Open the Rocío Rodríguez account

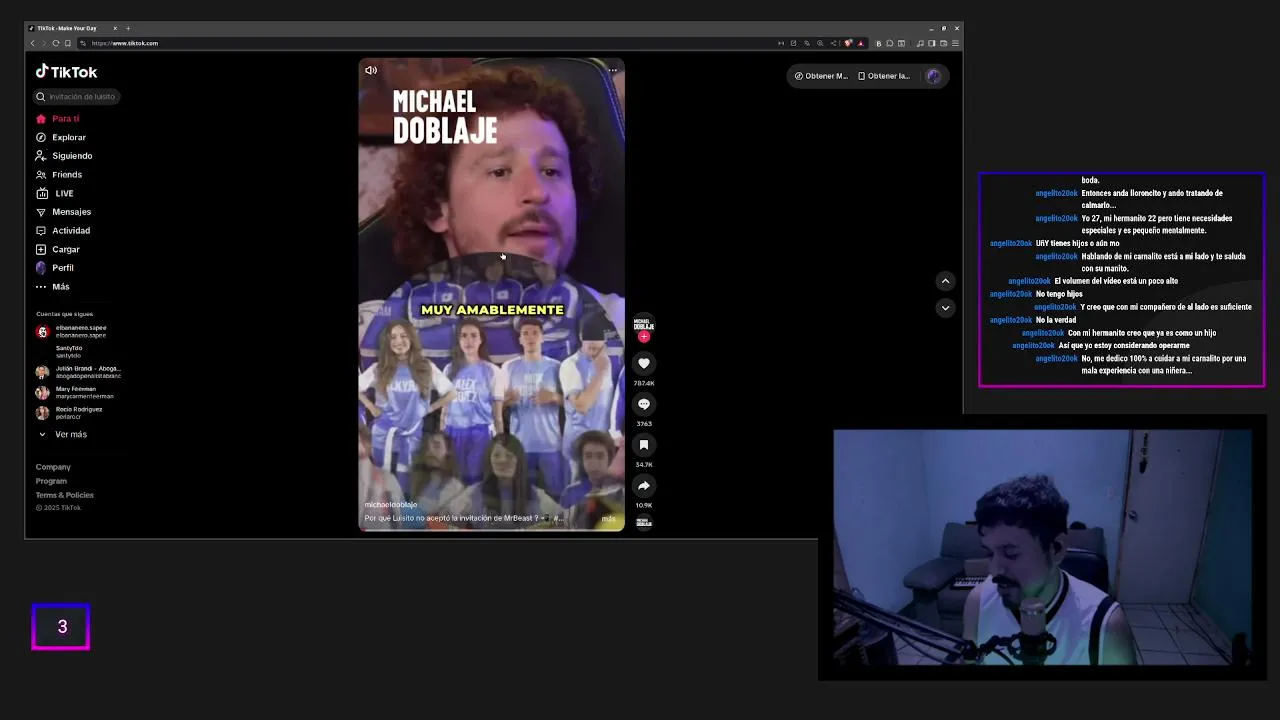[x=69, y=412]
